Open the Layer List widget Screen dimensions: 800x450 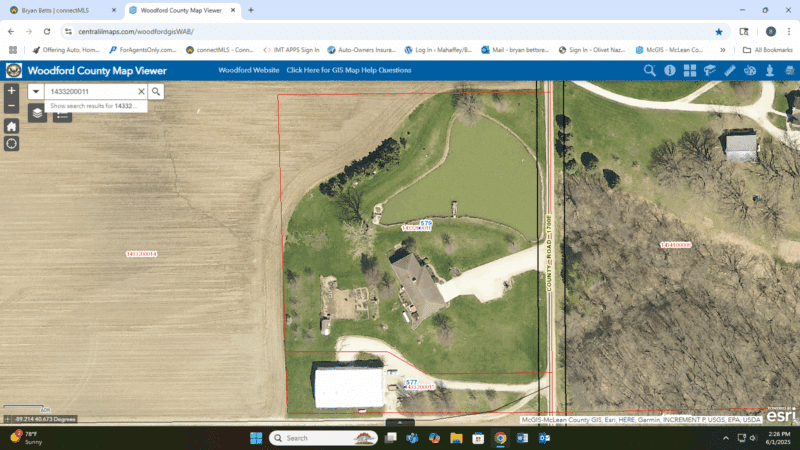click(x=37, y=113)
